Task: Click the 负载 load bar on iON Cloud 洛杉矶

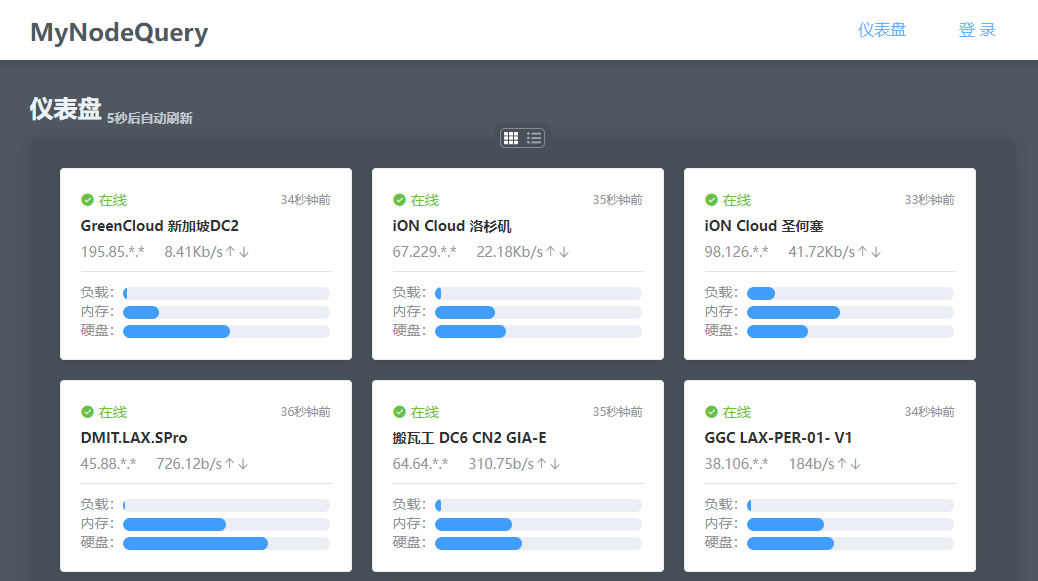Action: [x=538, y=293]
